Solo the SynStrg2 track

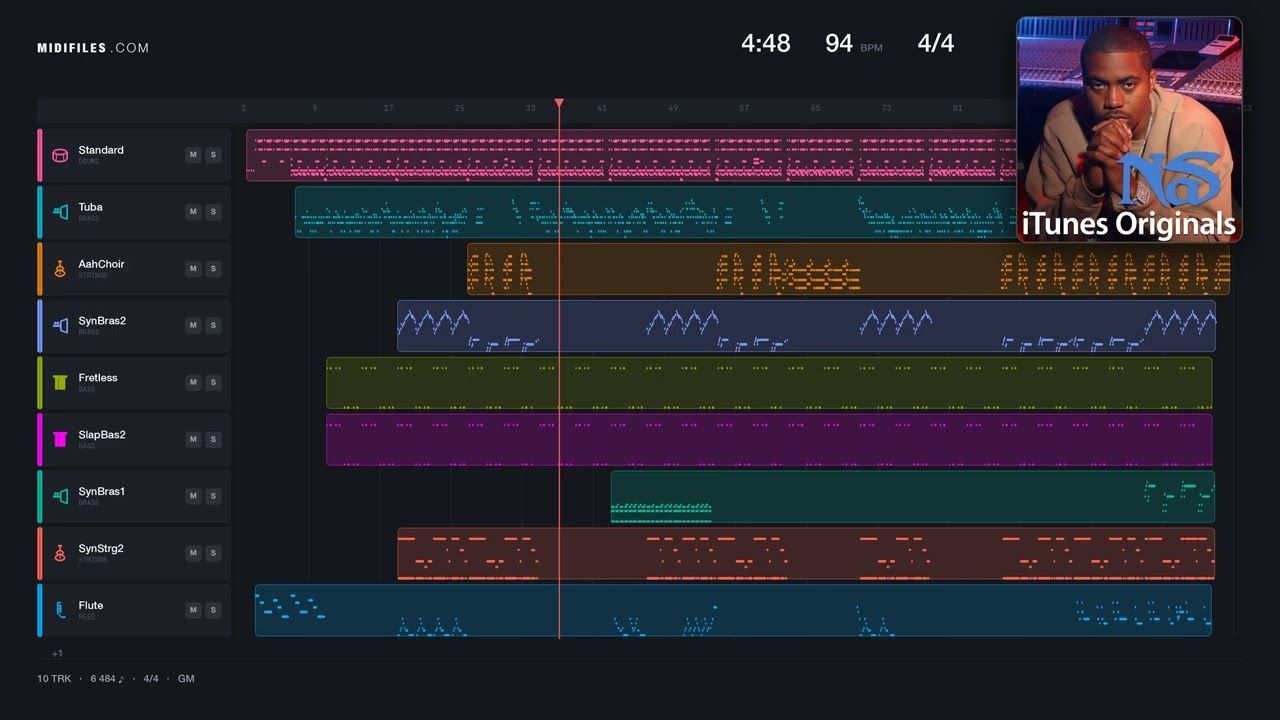click(x=213, y=554)
